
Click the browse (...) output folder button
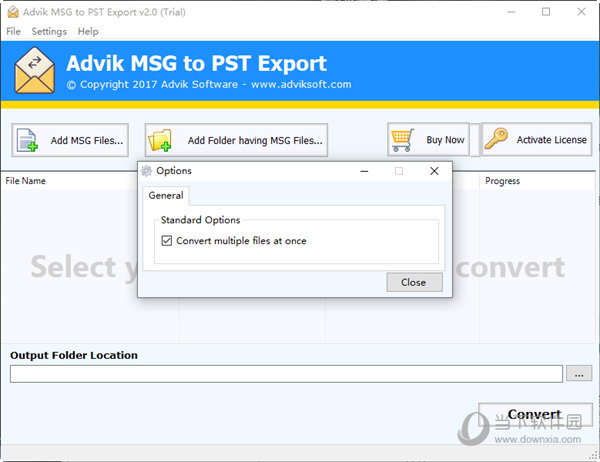pyautogui.click(x=579, y=374)
